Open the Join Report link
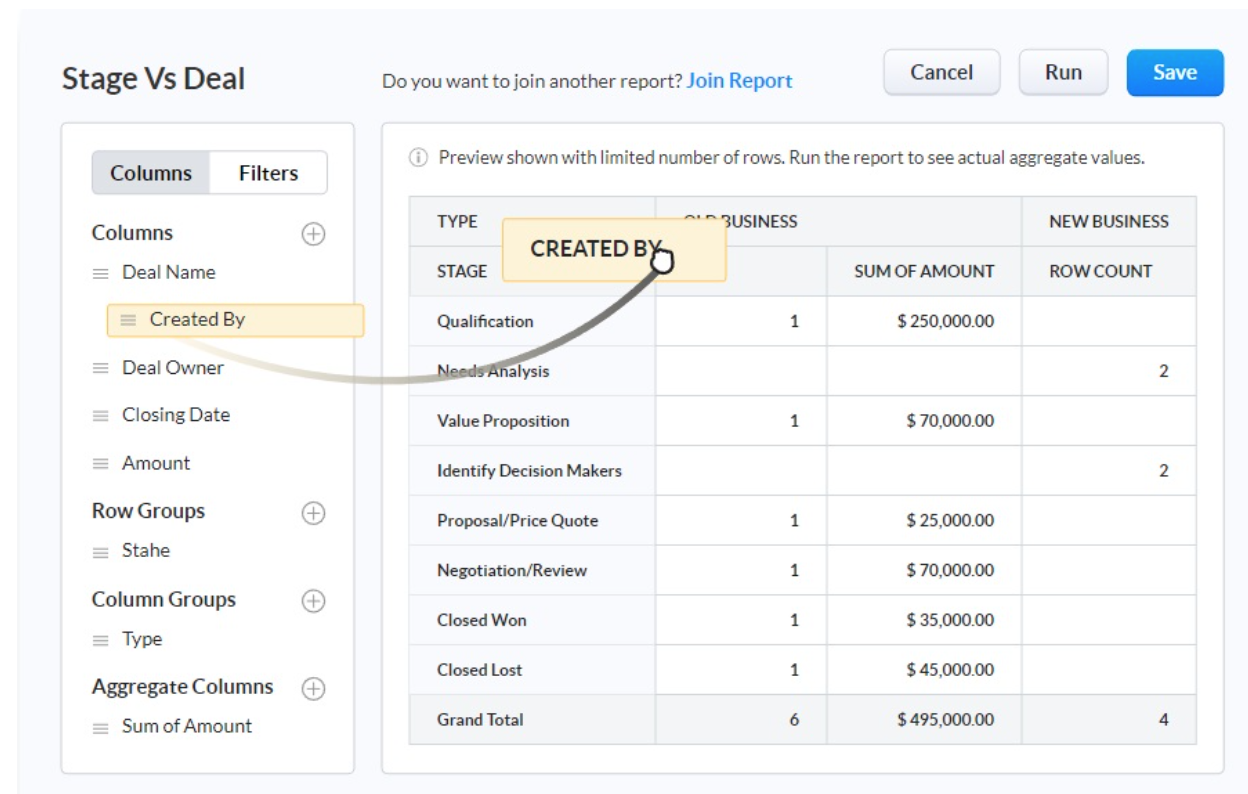This screenshot has height=794, width=1248. click(739, 81)
